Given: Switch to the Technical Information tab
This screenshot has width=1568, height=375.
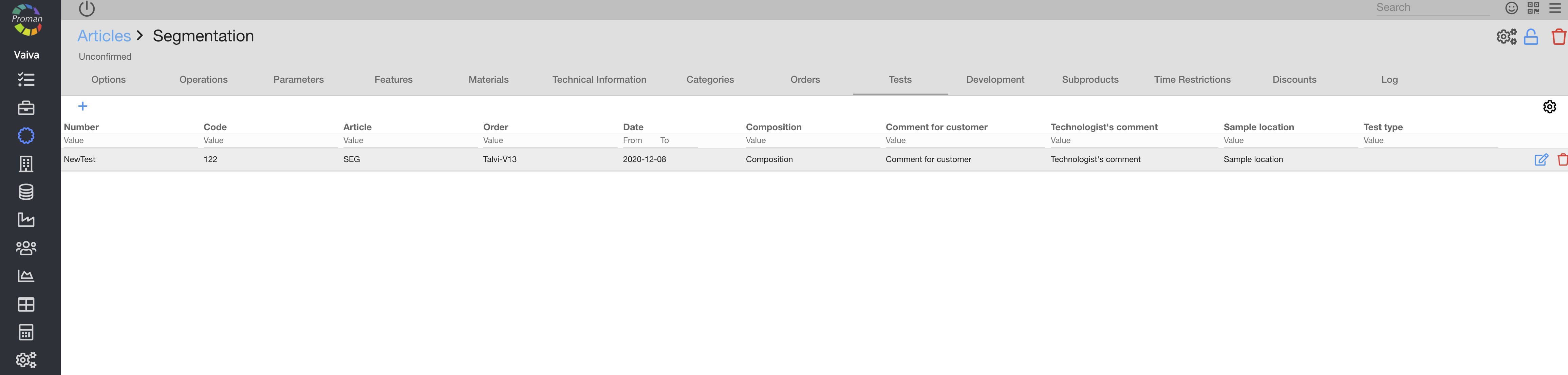Looking at the screenshot, I should (599, 80).
